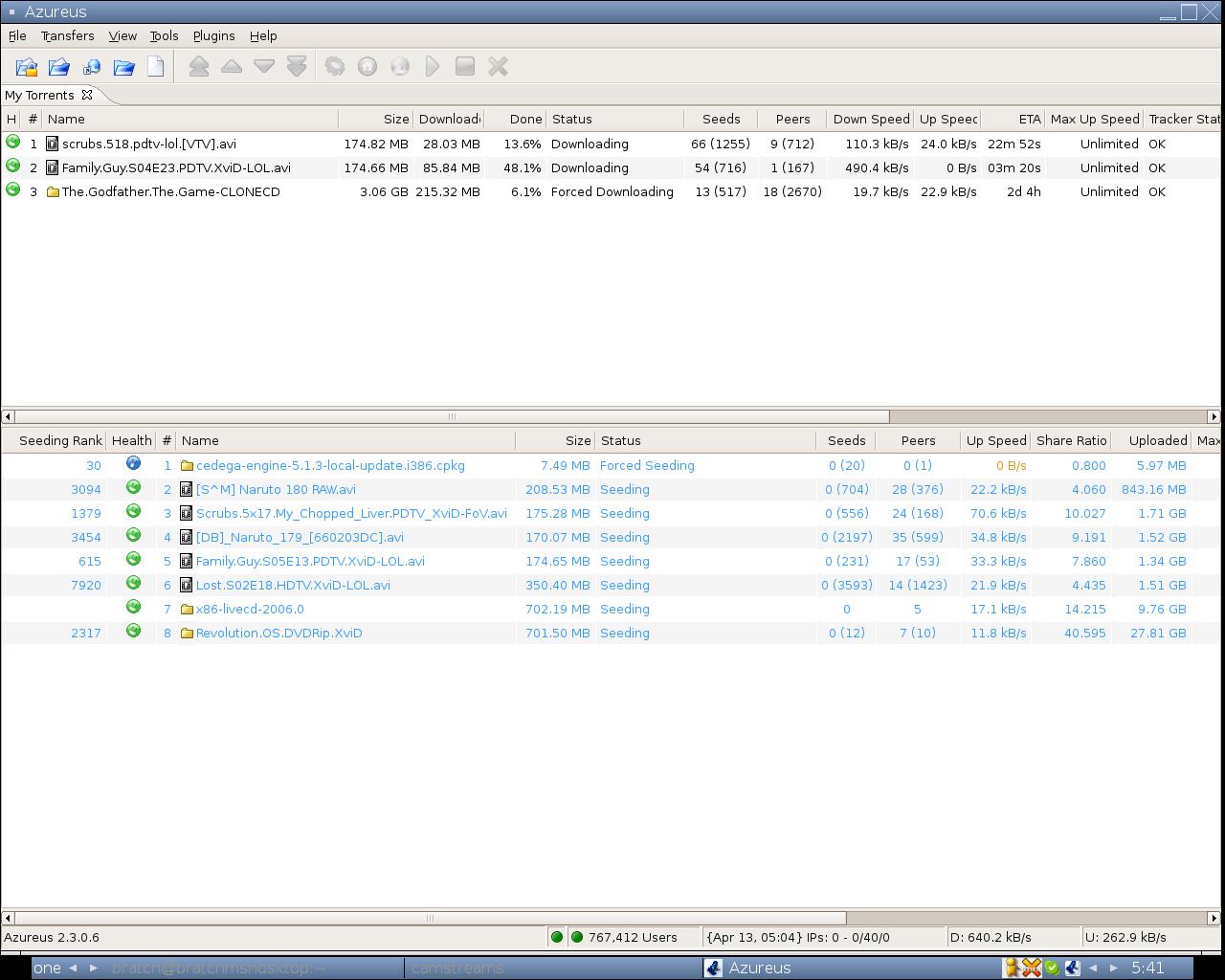
Task: Click the Open torrent from URL icon
Action: click(92, 67)
